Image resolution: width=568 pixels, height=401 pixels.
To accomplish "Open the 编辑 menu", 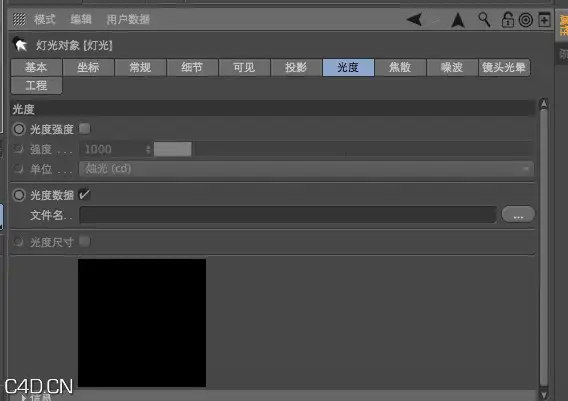I will coord(81,19).
